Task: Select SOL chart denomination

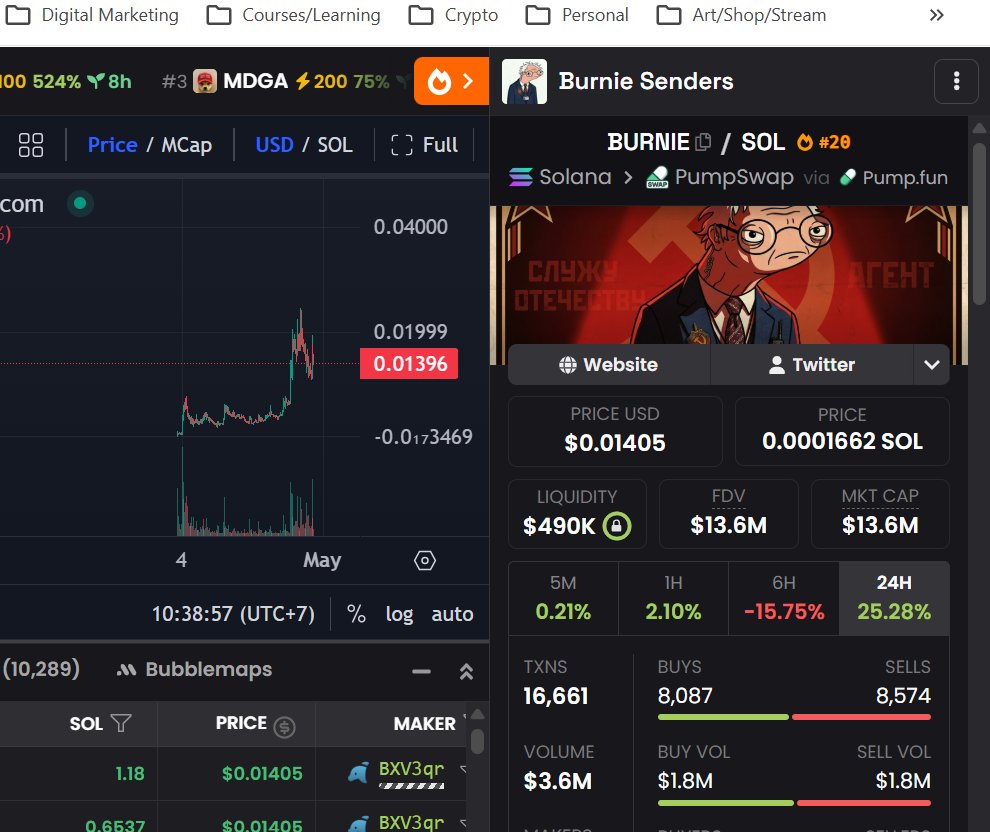Action: [x=335, y=145]
